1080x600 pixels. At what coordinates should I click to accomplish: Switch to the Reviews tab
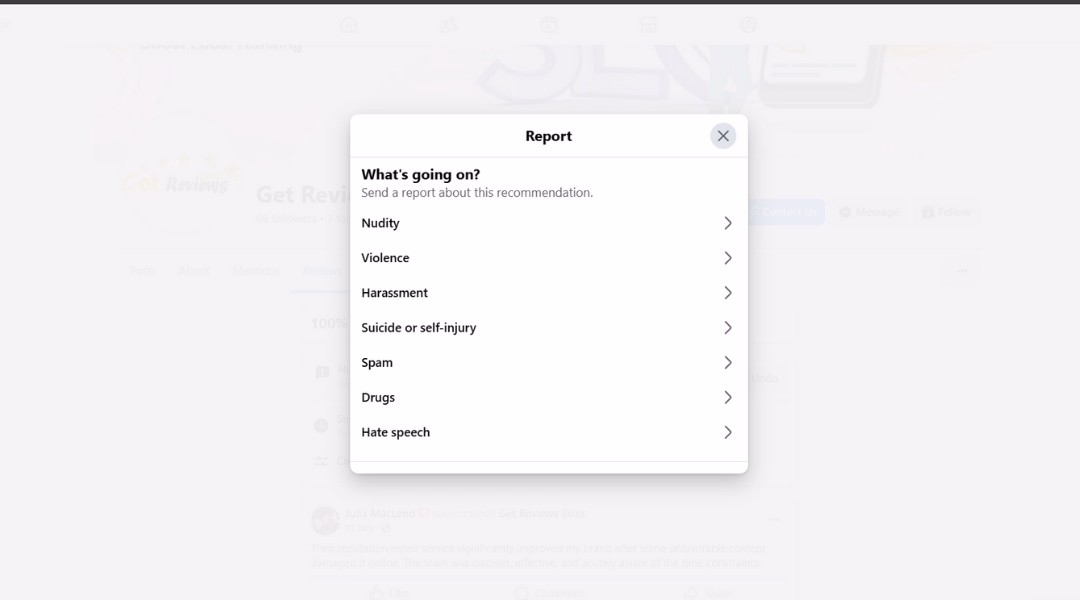320,270
